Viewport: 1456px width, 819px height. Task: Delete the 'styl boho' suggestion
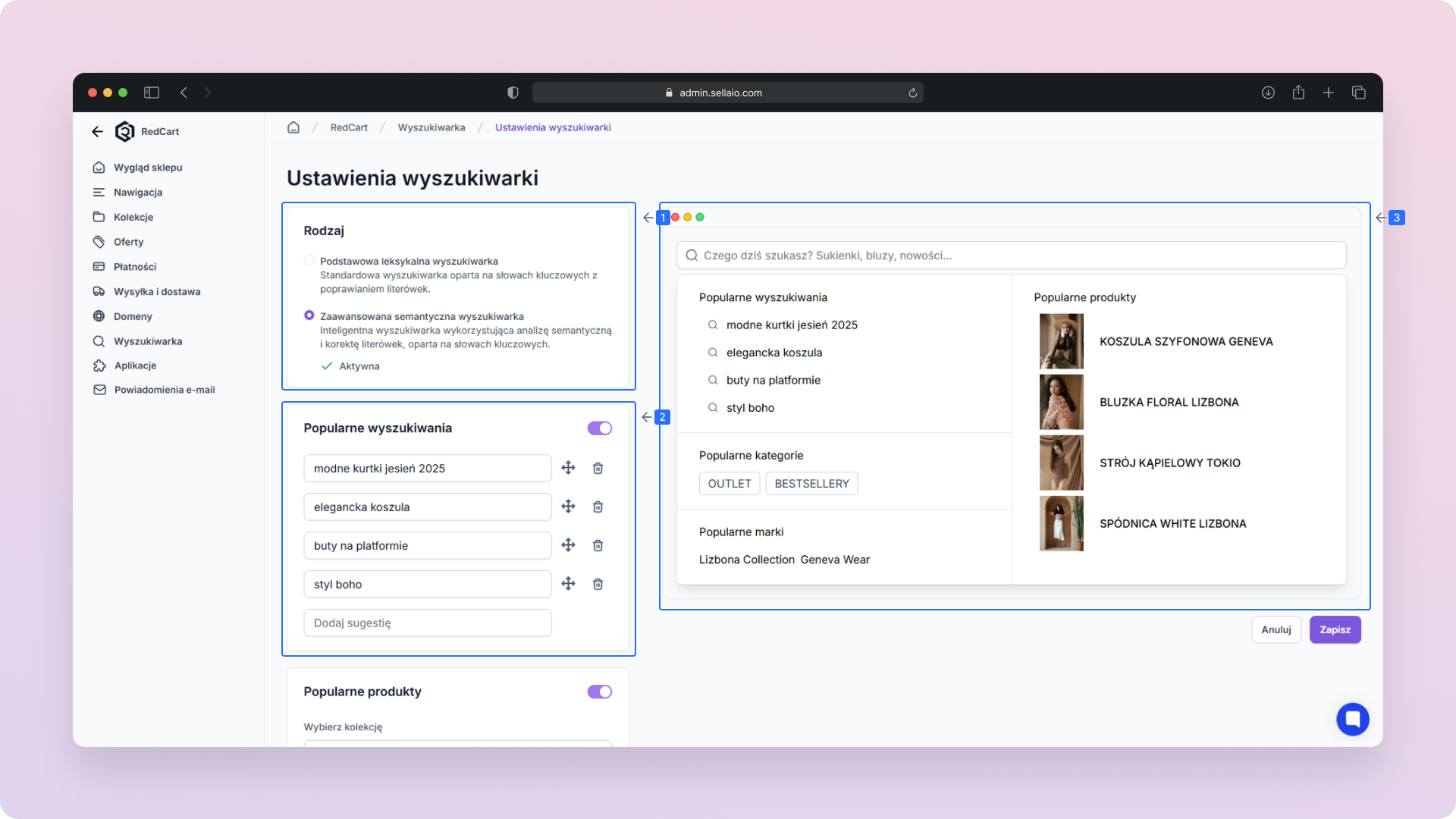[598, 585]
